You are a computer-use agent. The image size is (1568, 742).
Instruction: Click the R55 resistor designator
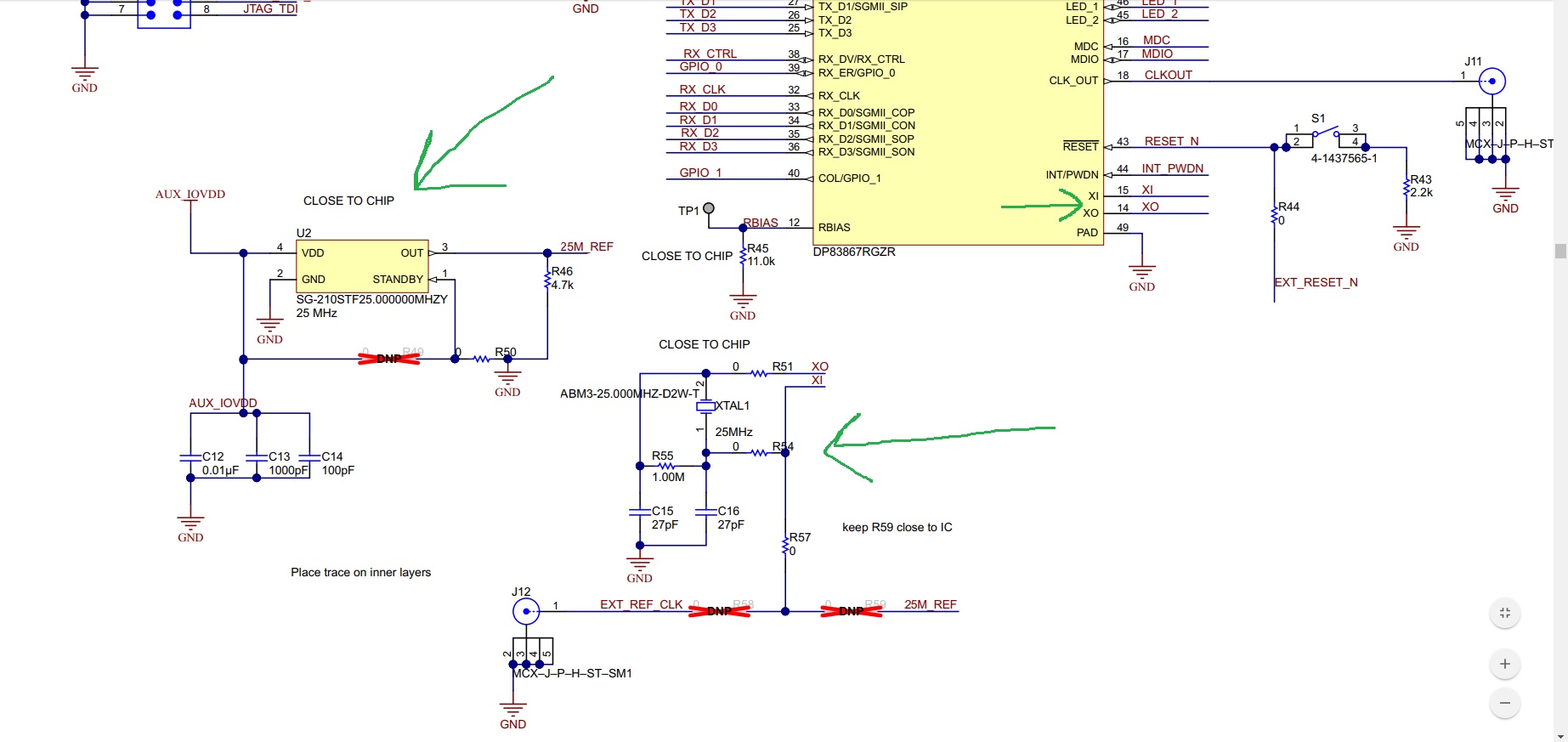(x=663, y=456)
